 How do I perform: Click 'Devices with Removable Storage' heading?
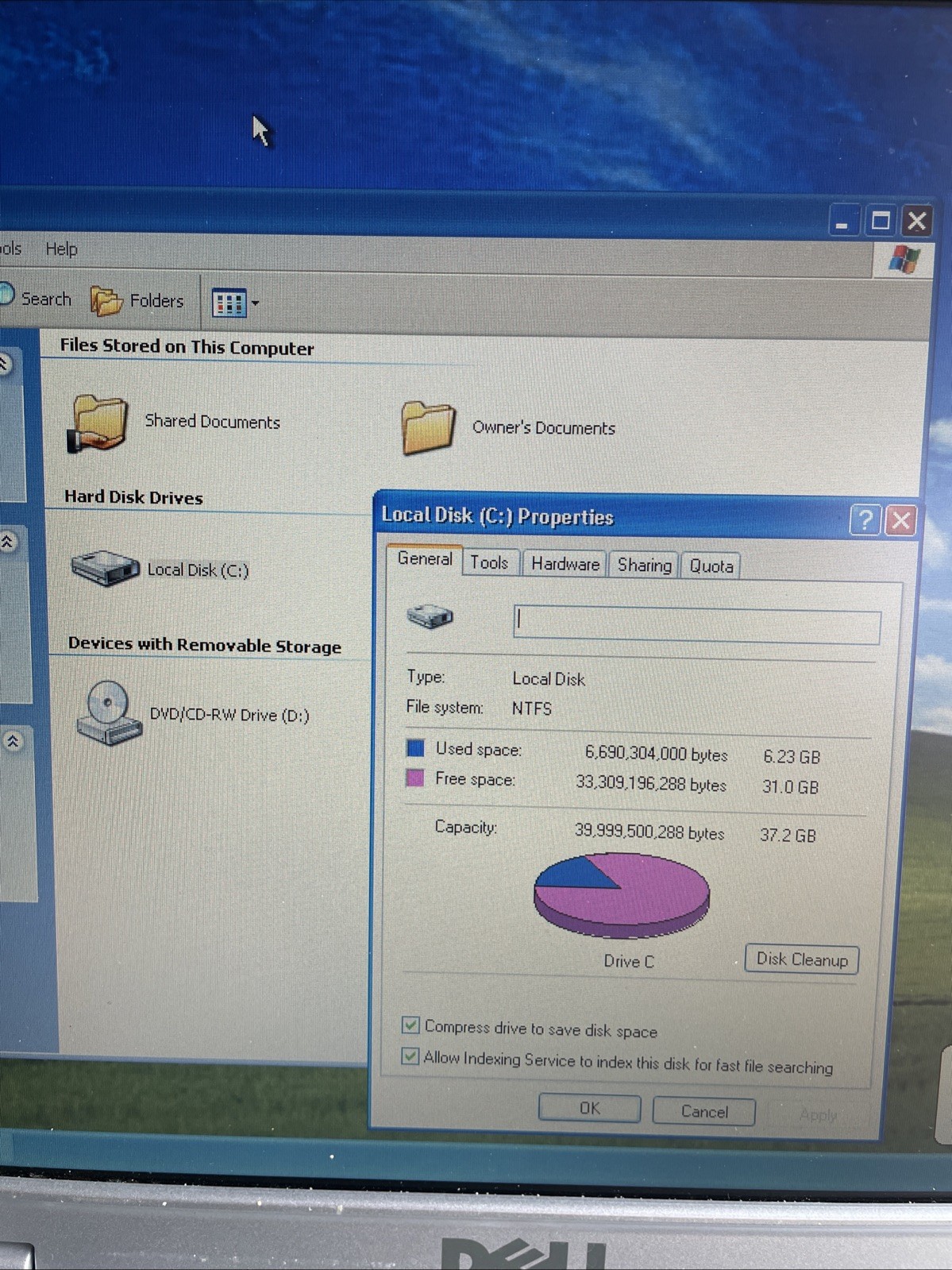pos(205,645)
